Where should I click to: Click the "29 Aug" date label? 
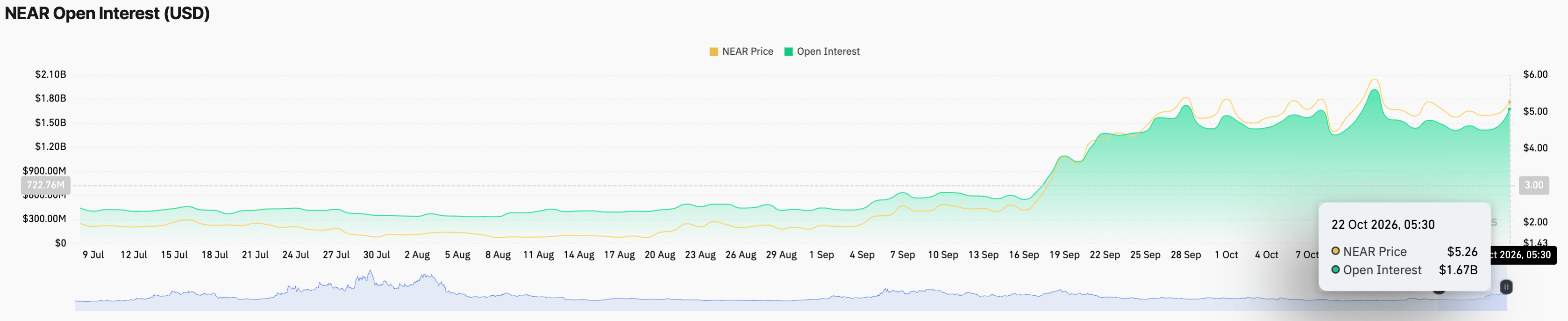click(781, 255)
